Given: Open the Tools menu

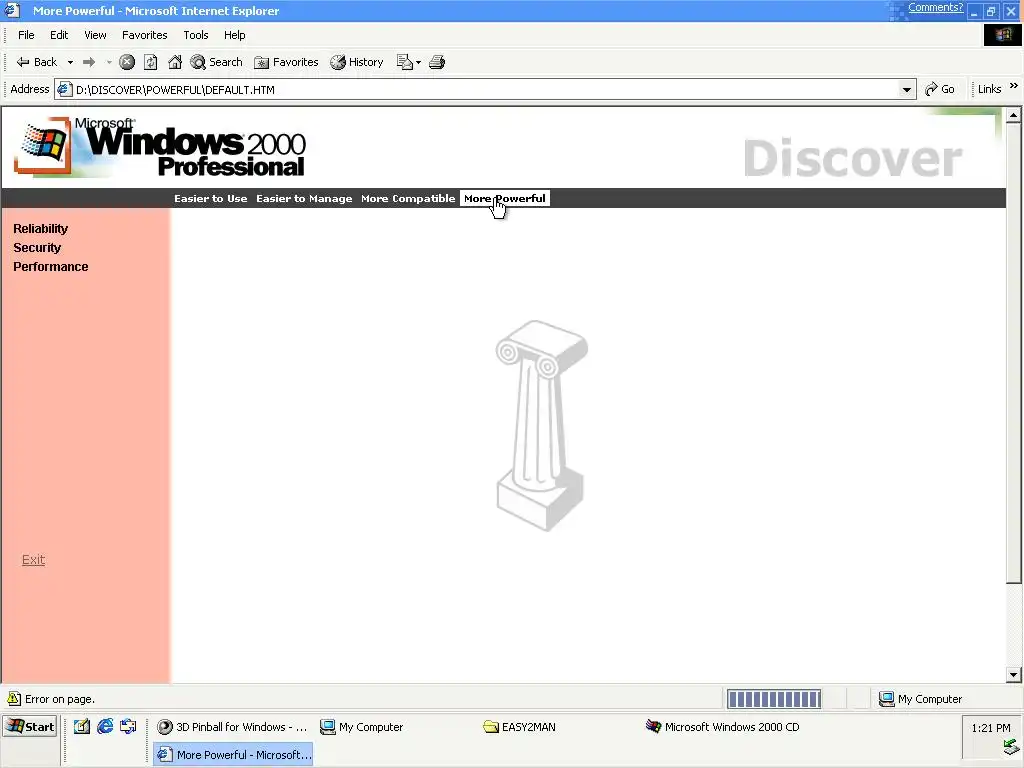Looking at the screenshot, I should [195, 35].
